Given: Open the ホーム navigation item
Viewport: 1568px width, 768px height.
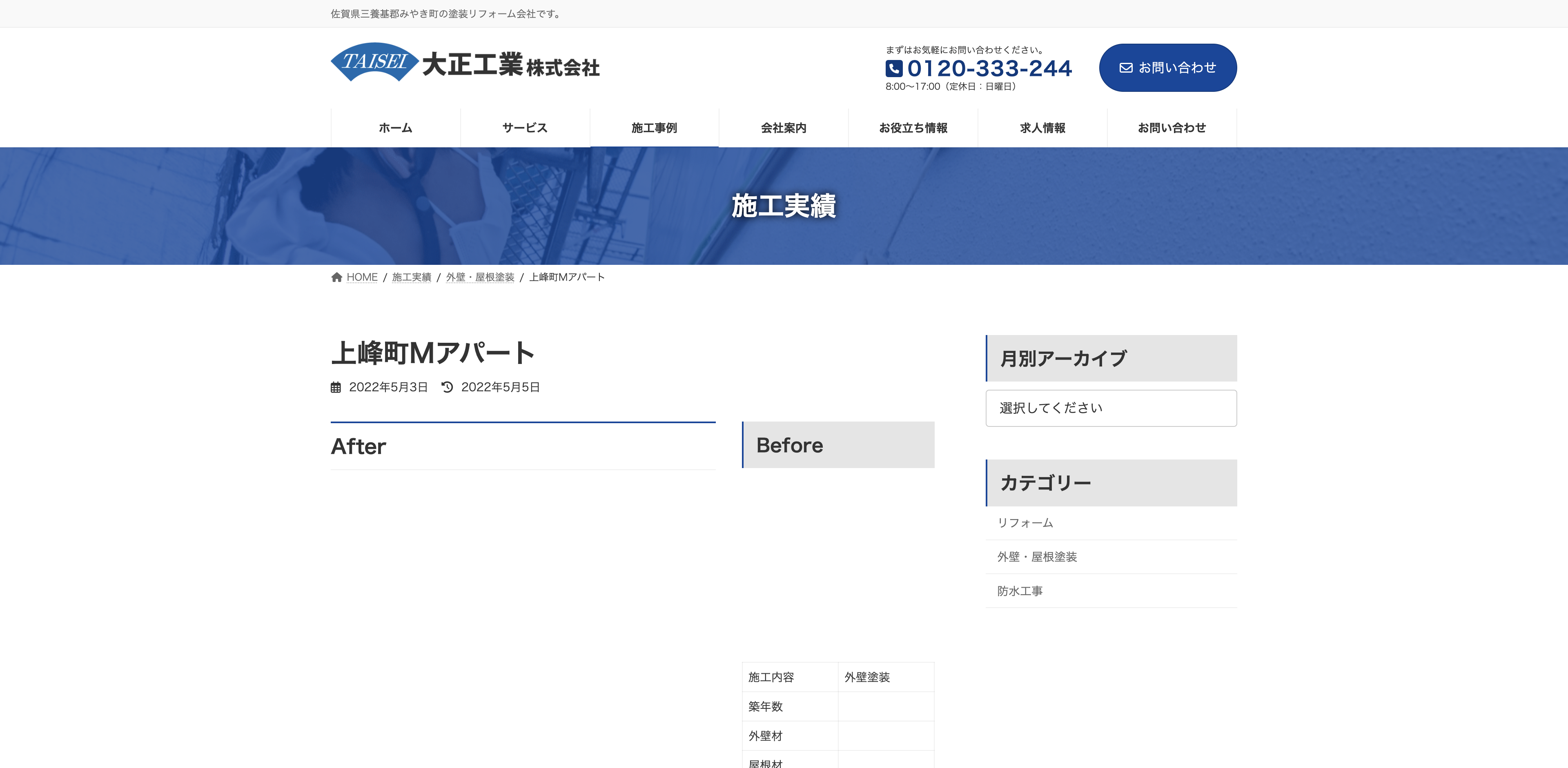Looking at the screenshot, I should (x=396, y=128).
